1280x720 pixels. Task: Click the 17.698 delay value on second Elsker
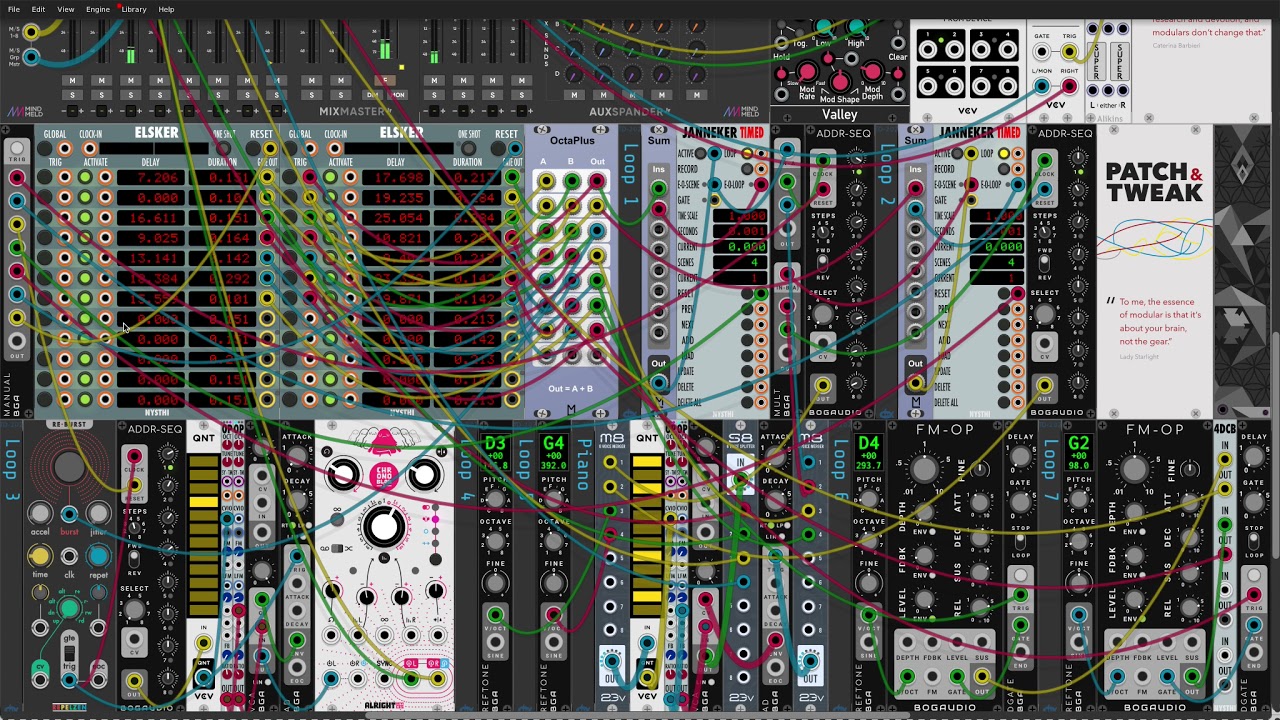tap(398, 178)
